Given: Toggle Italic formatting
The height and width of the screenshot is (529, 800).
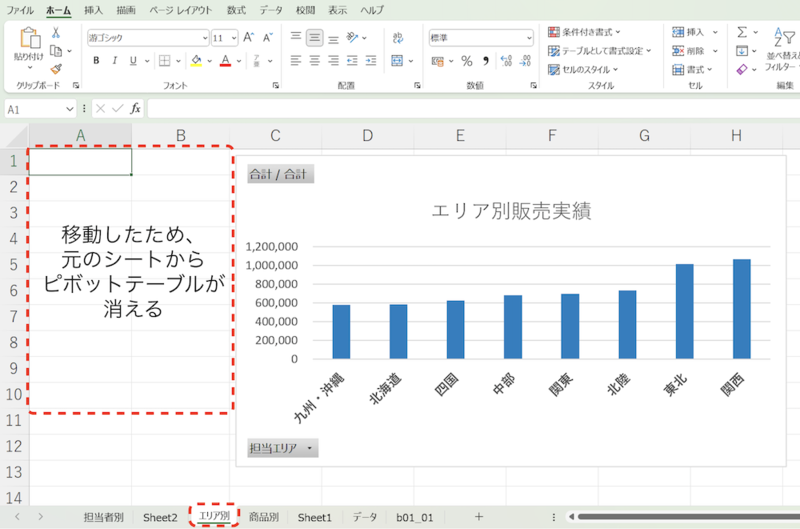Looking at the screenshot, I should tap(114, 61).
